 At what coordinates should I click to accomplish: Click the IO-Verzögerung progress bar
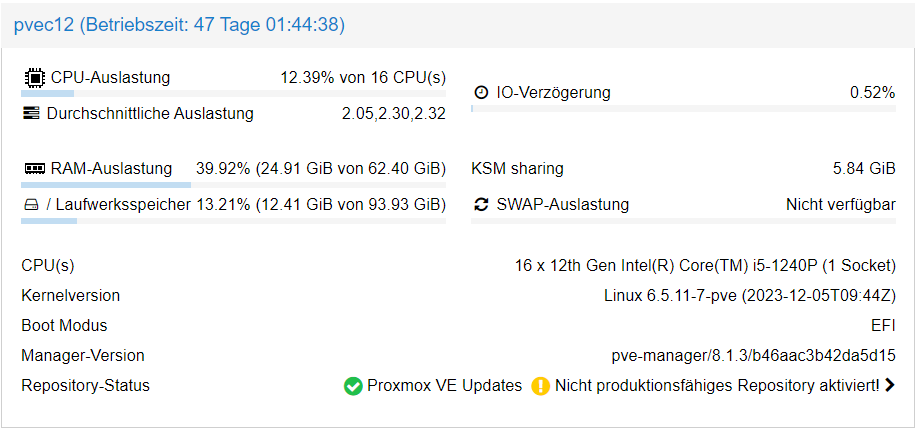pyautogui.click(x=683, y=109)
